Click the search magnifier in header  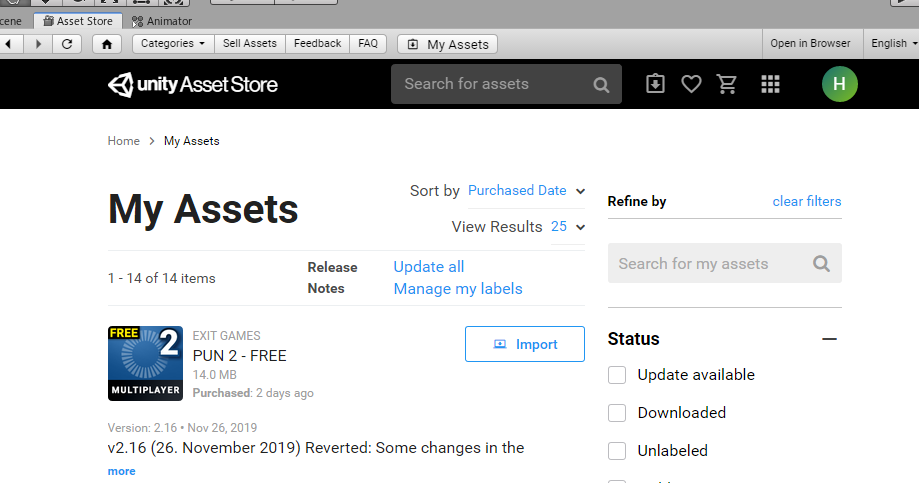601,85
